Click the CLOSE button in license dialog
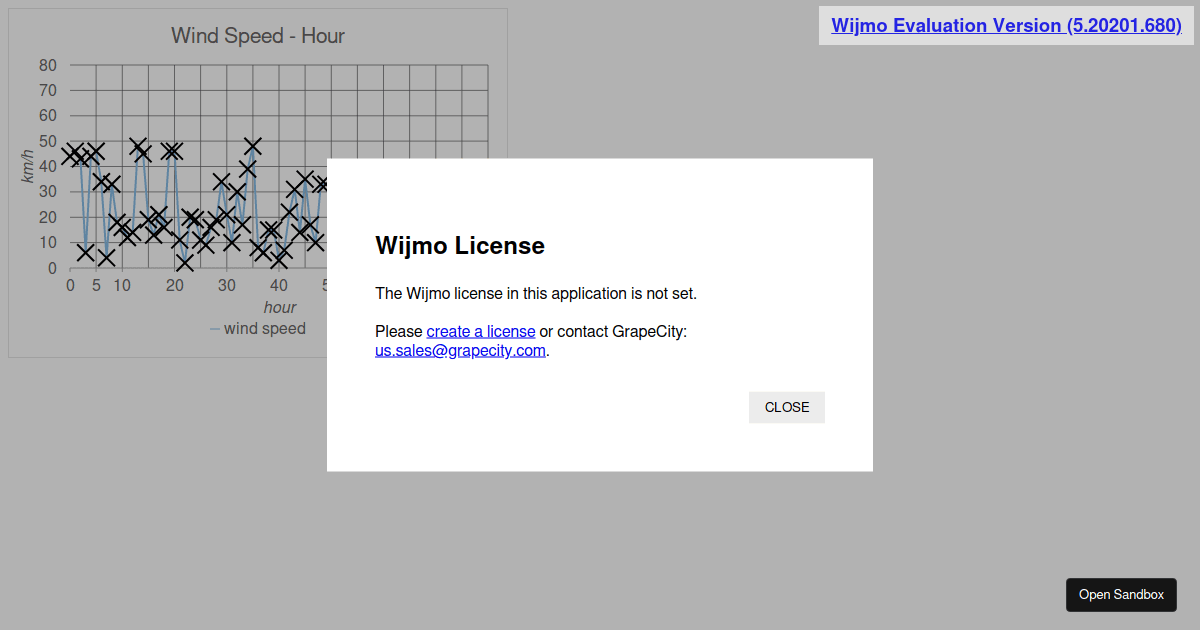Viewport: 1200px width, 630px height. [786, 407]
